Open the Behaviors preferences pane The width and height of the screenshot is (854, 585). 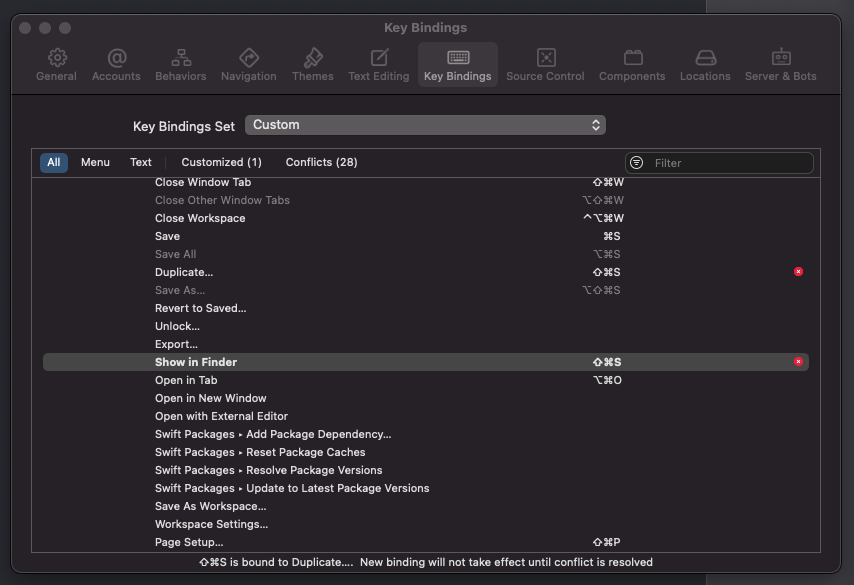pyautogui.click(x=181, y=65)
